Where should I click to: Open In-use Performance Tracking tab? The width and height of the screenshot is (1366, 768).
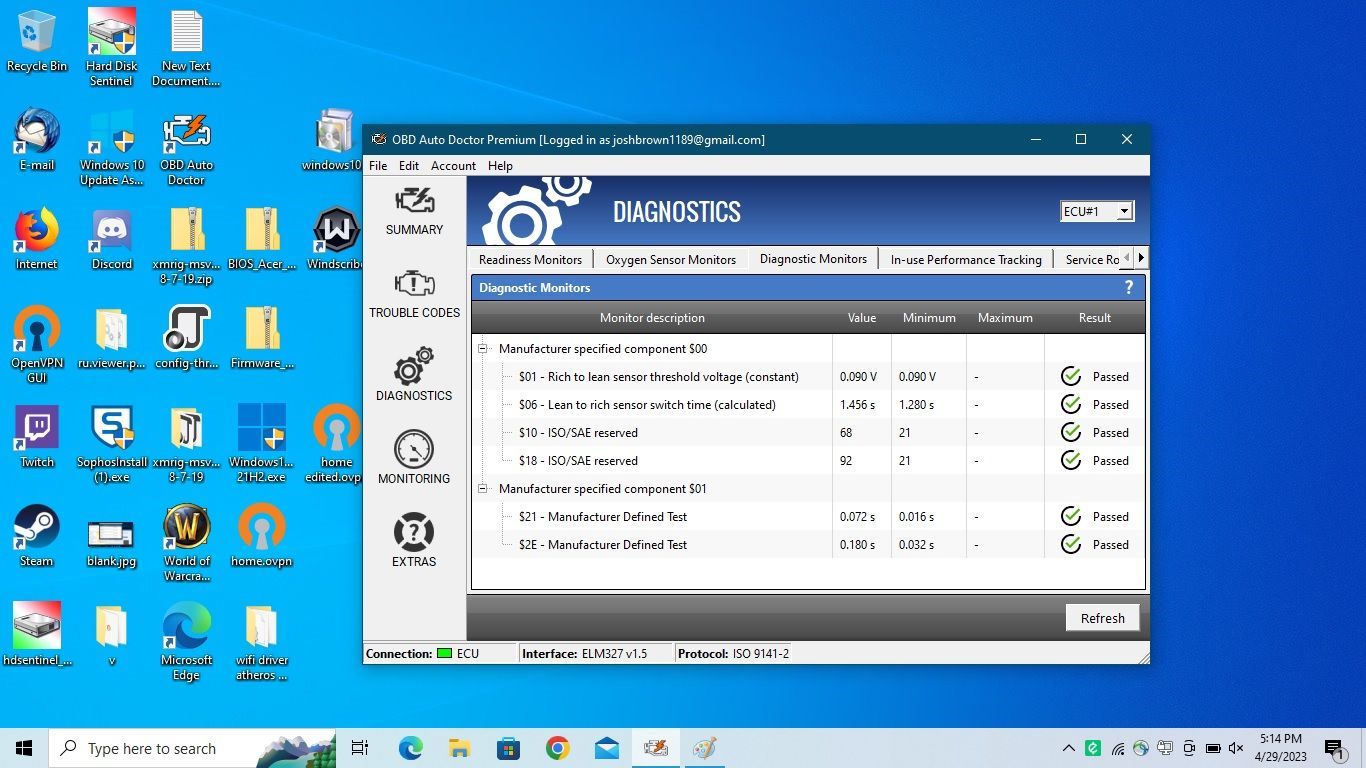[965, 259]
